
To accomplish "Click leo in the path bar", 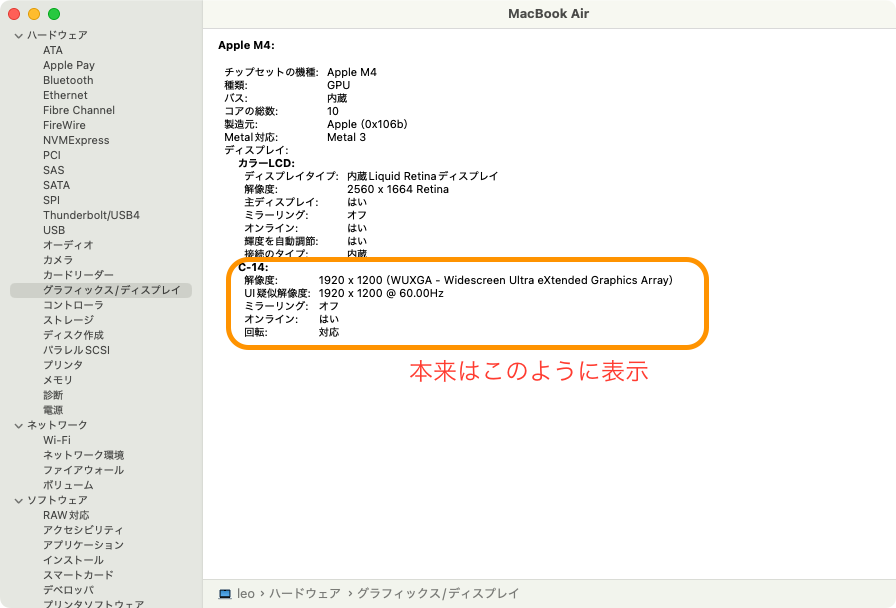I will (x=246, y=593).
